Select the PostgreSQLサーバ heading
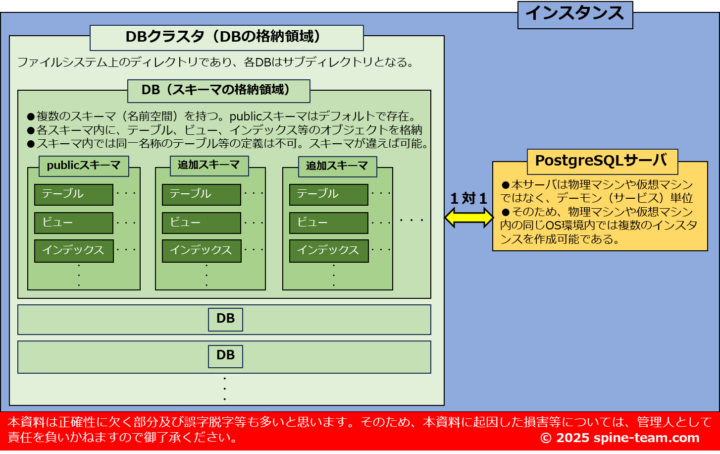The height and width of the screenshot is (454, 720). pyautogui.click(x=602, y=161)
